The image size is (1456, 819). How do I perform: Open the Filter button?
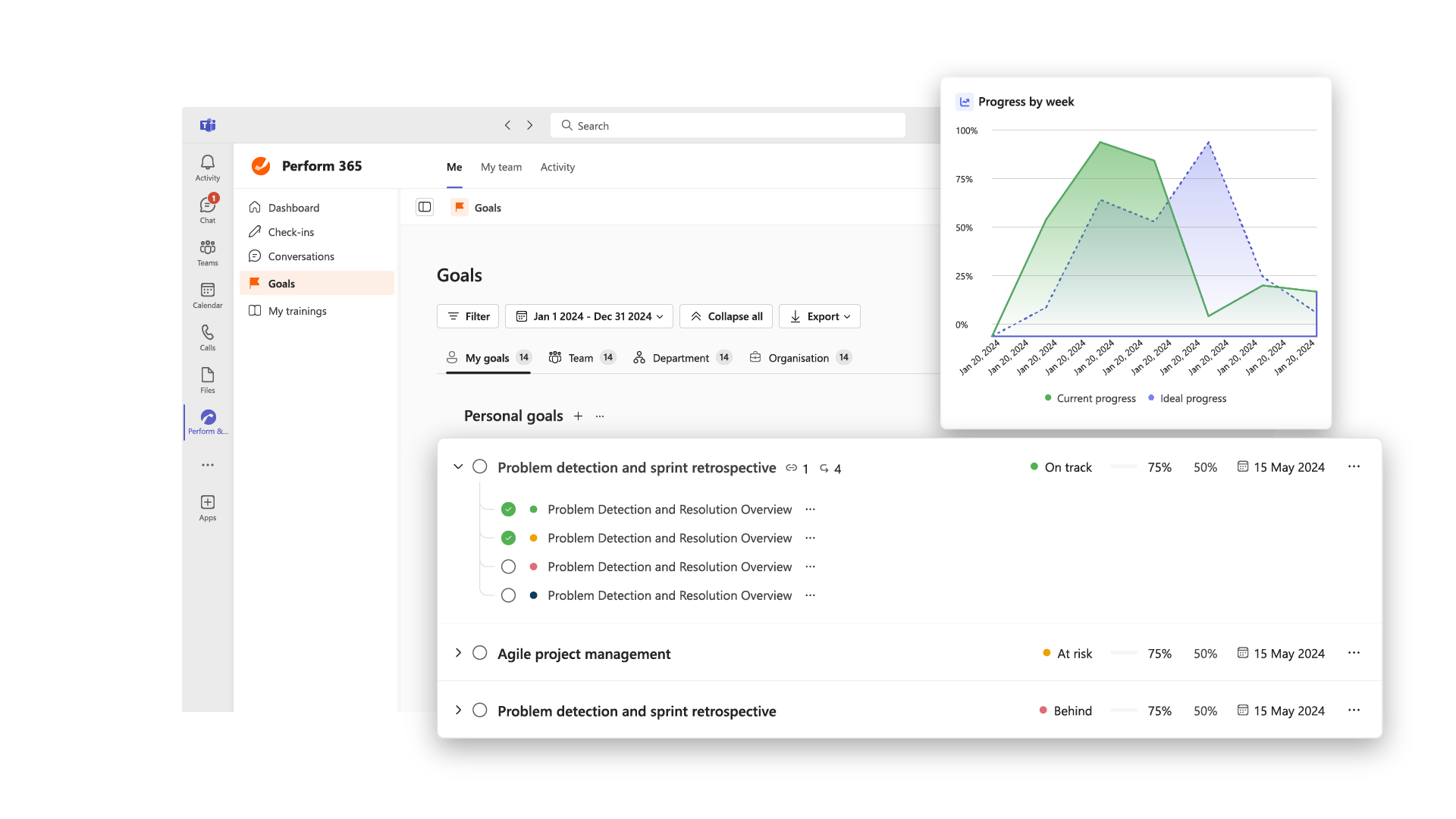click(x=468, y=316)
